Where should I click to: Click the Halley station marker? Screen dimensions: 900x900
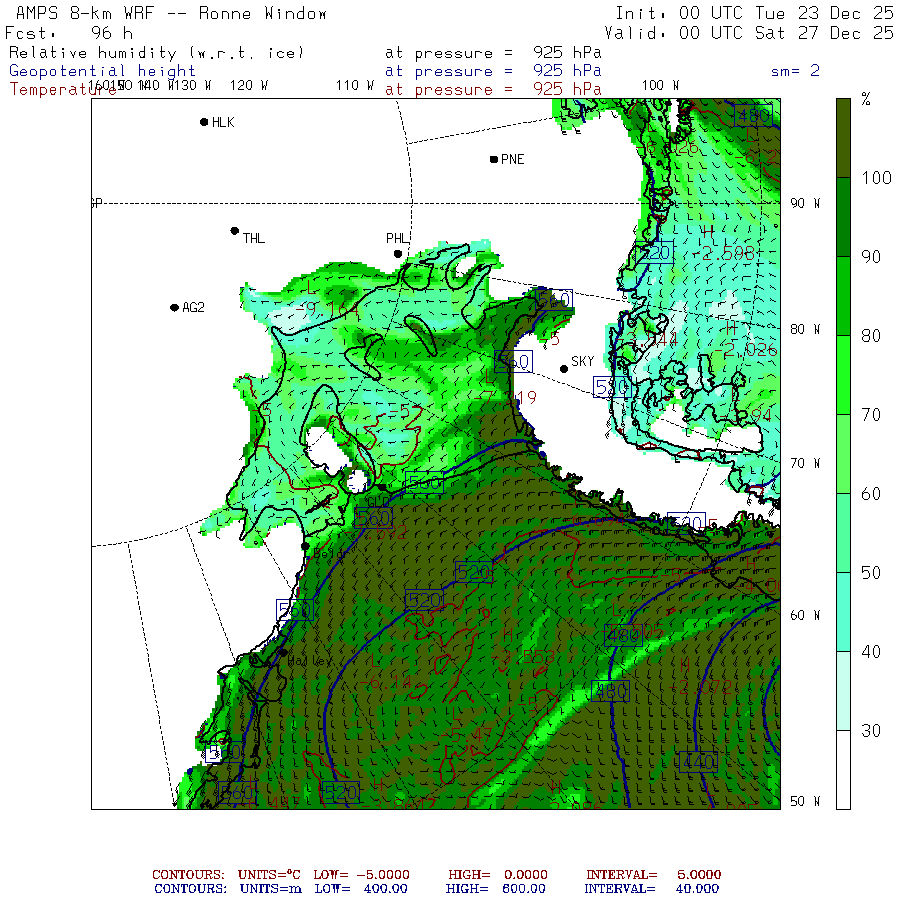click(x=283, y=653)
